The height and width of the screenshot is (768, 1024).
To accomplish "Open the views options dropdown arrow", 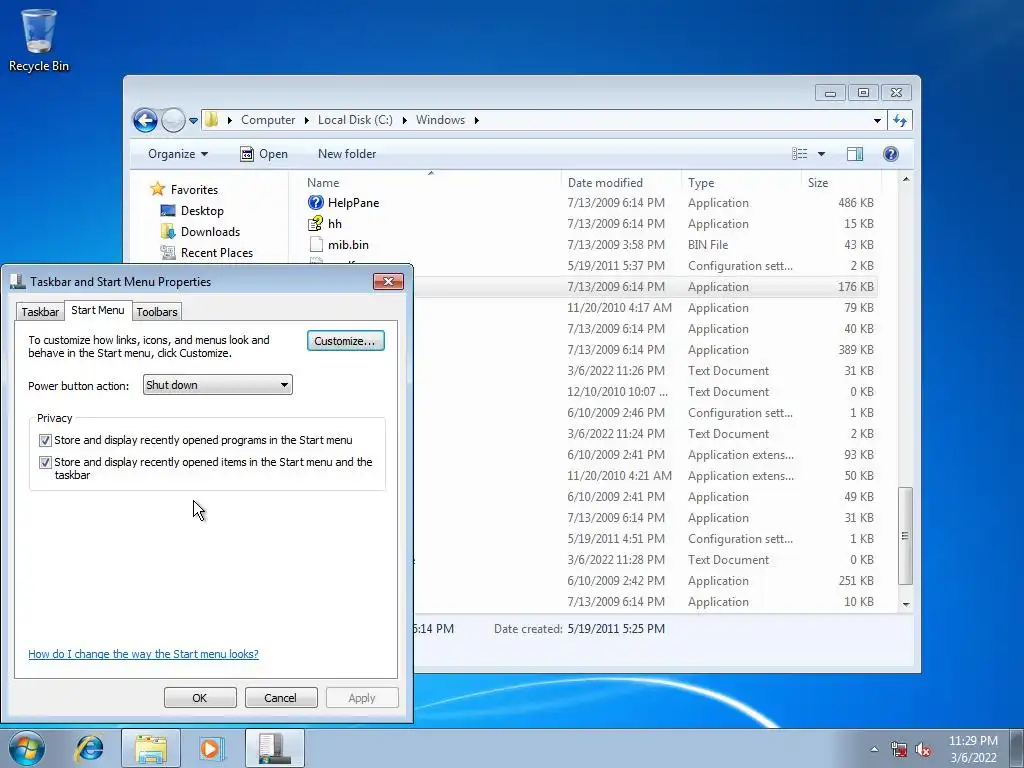I will (x=821, y=154).
